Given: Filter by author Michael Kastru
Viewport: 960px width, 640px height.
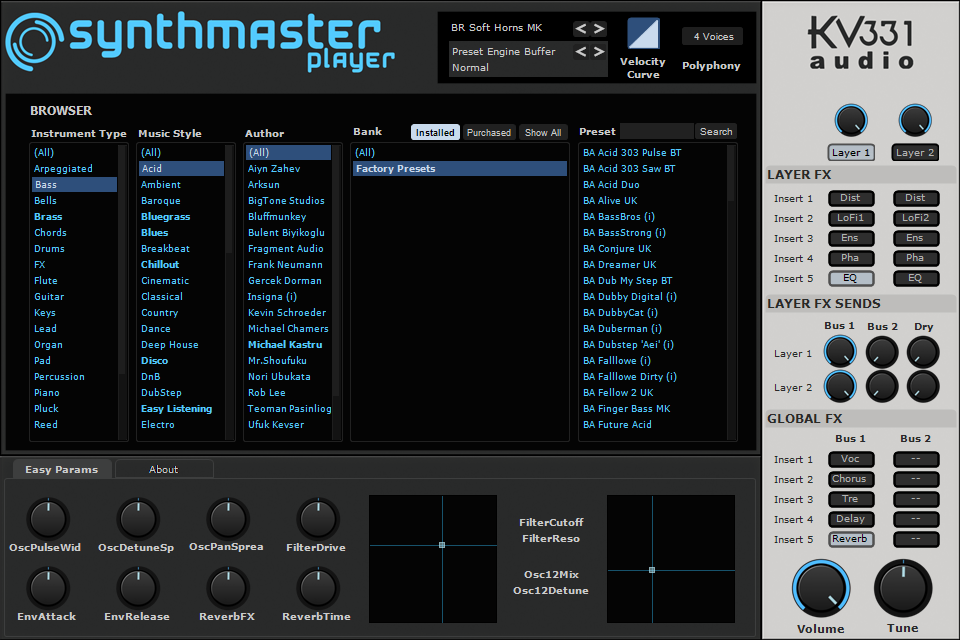Looking at the screenshot, I should (x=288, y=345).
